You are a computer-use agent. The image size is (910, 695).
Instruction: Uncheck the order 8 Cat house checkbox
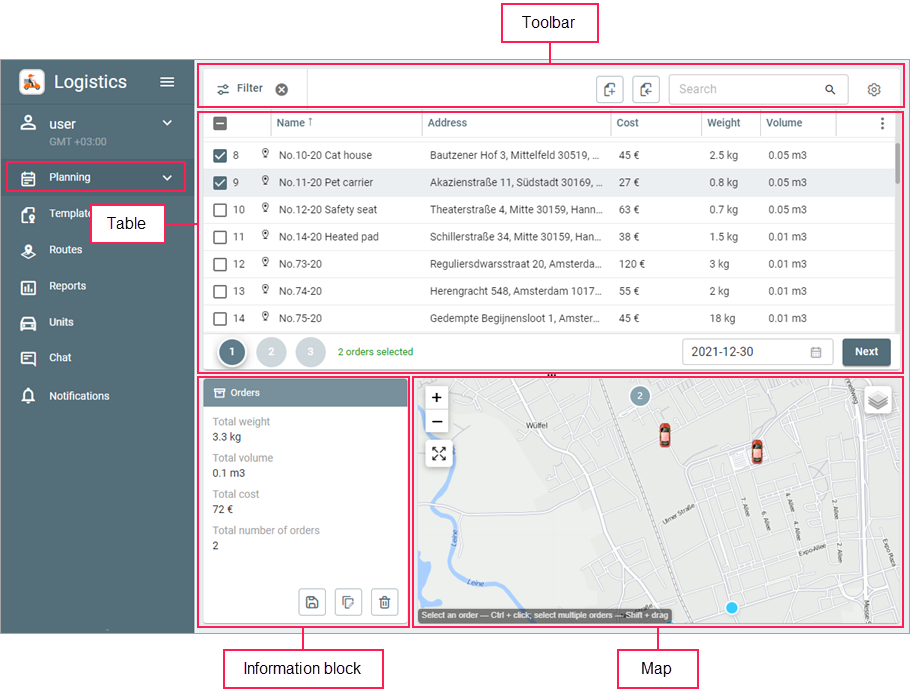coord(220,156)
